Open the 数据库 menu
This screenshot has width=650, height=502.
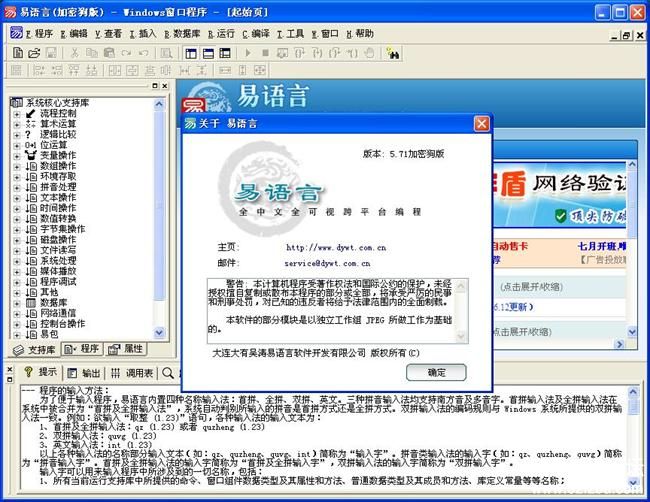[x=182, y=34]
